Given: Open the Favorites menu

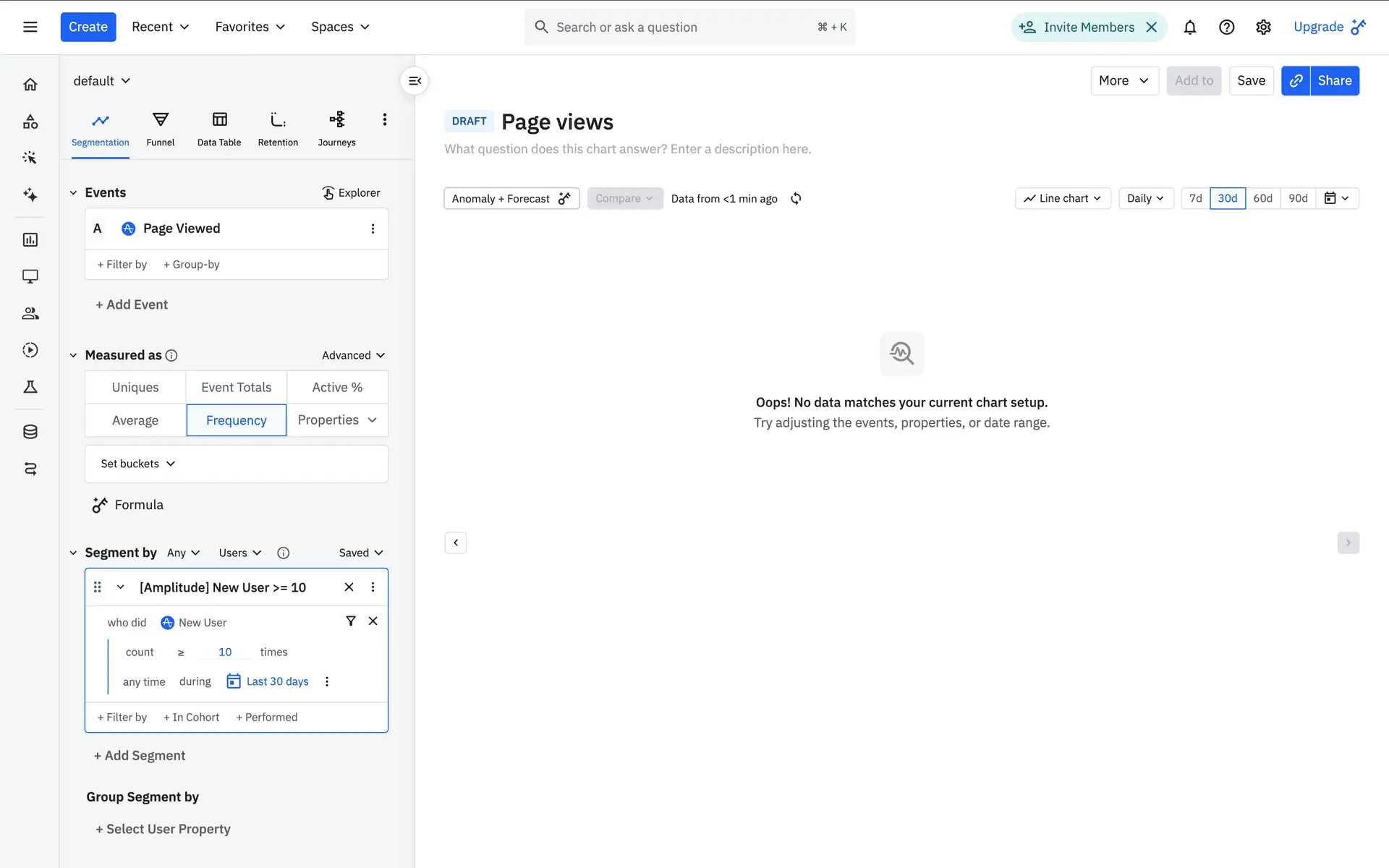Looking at the screenshot, I should point(250,27).
